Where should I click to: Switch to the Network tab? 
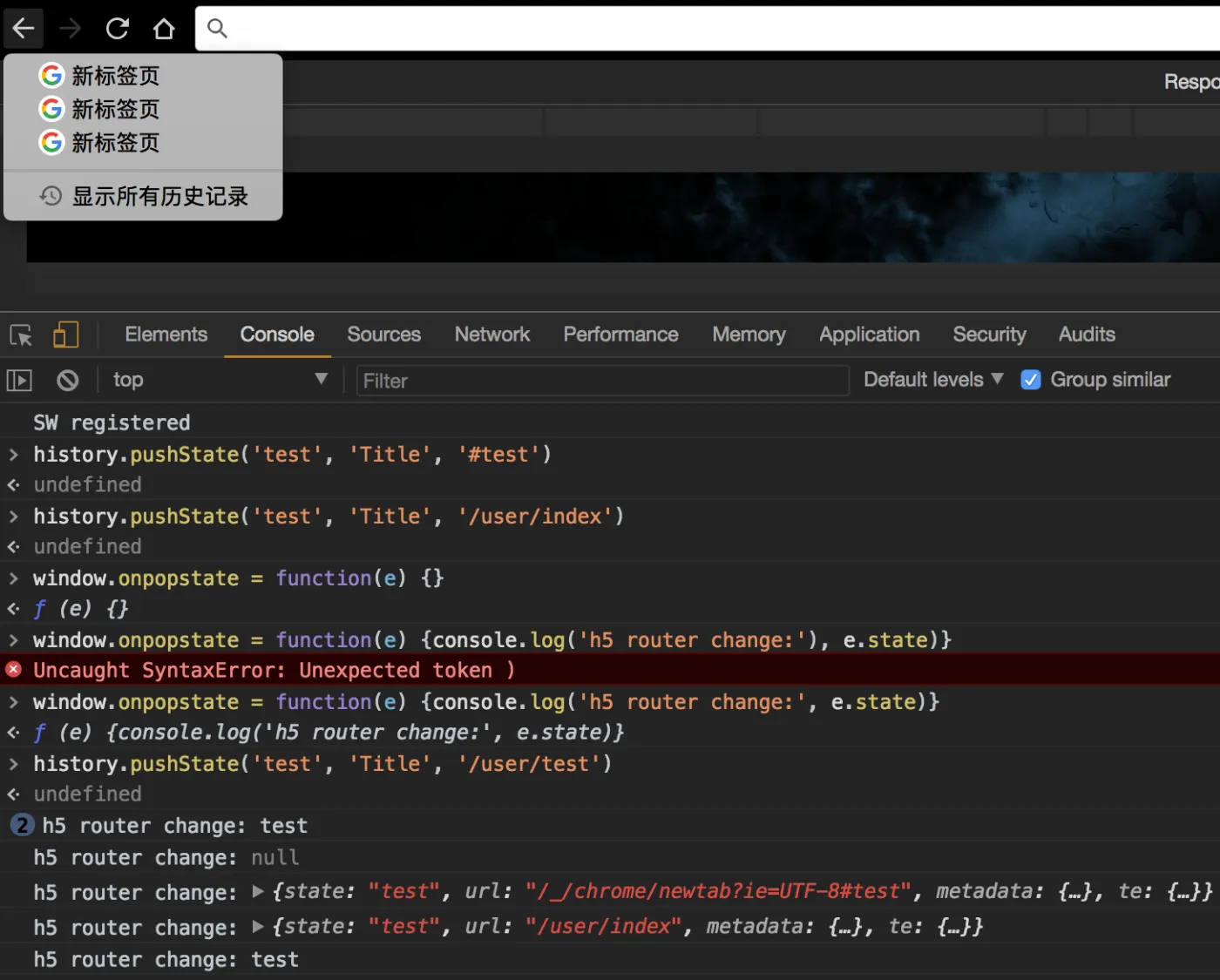(491, 335)
